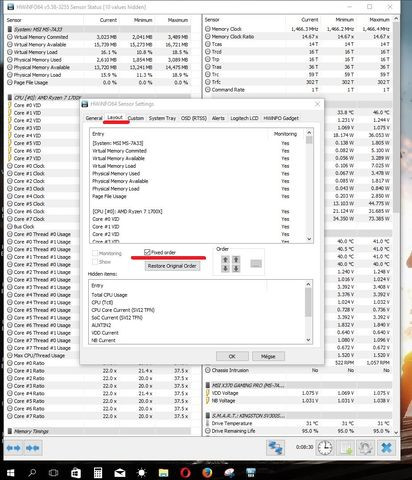Launch Opera browser from the taskbar
The width and height of the screenshot is (412, 480).
(x=185, y=472)
